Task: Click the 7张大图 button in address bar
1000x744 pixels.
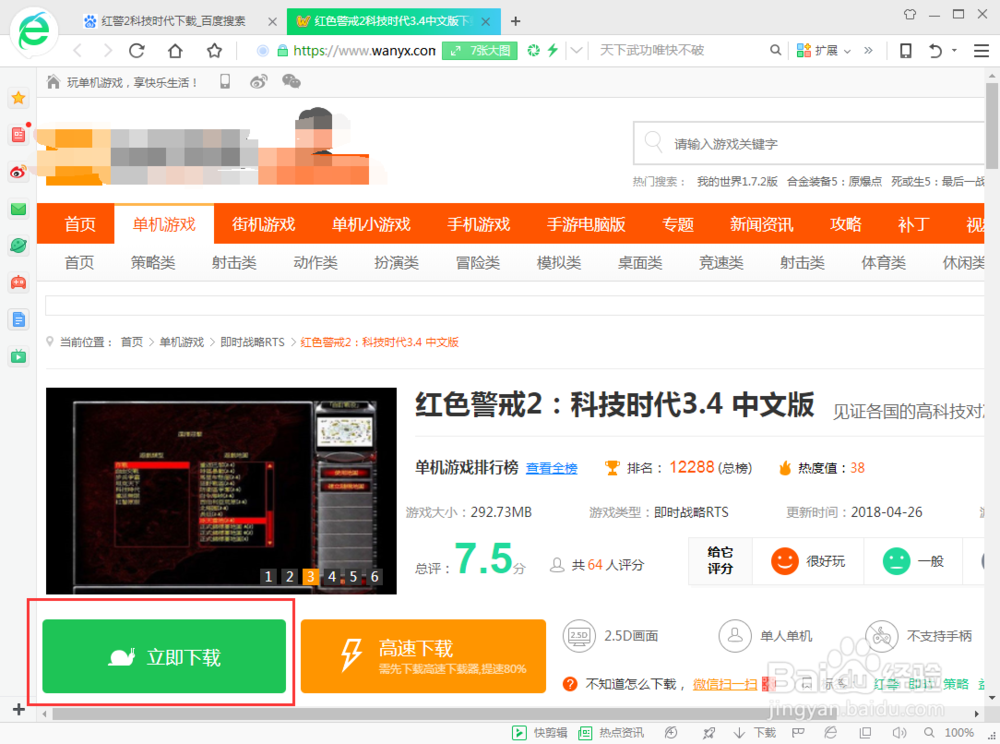Action: (x=480, y=50)
